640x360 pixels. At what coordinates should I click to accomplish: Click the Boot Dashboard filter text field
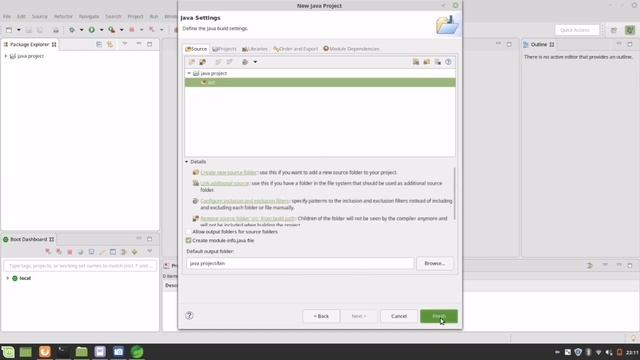point(80,266)
